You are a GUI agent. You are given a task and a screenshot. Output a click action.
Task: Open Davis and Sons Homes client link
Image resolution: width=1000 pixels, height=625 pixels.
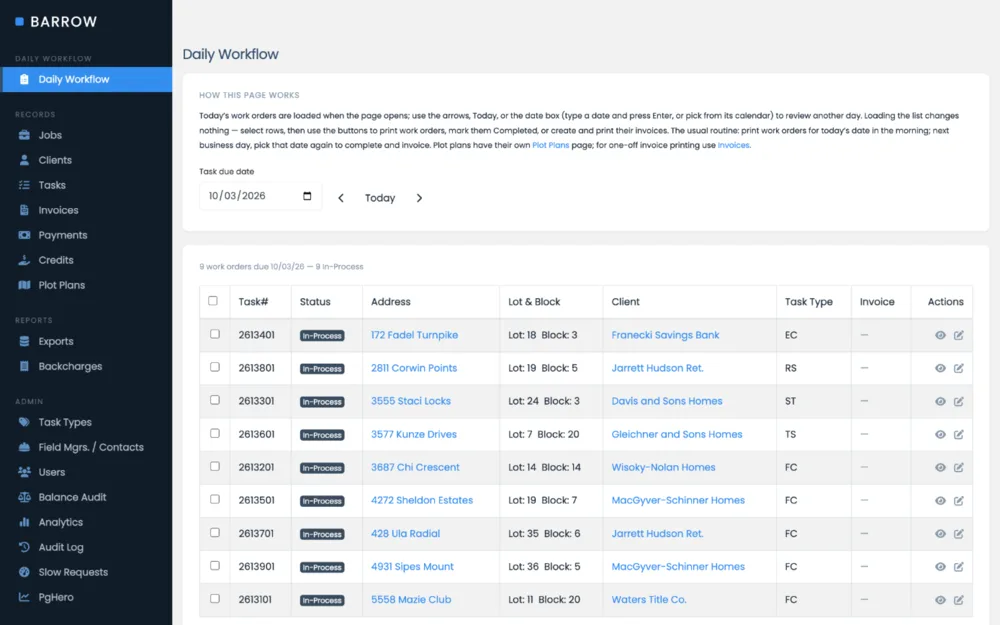667,401
